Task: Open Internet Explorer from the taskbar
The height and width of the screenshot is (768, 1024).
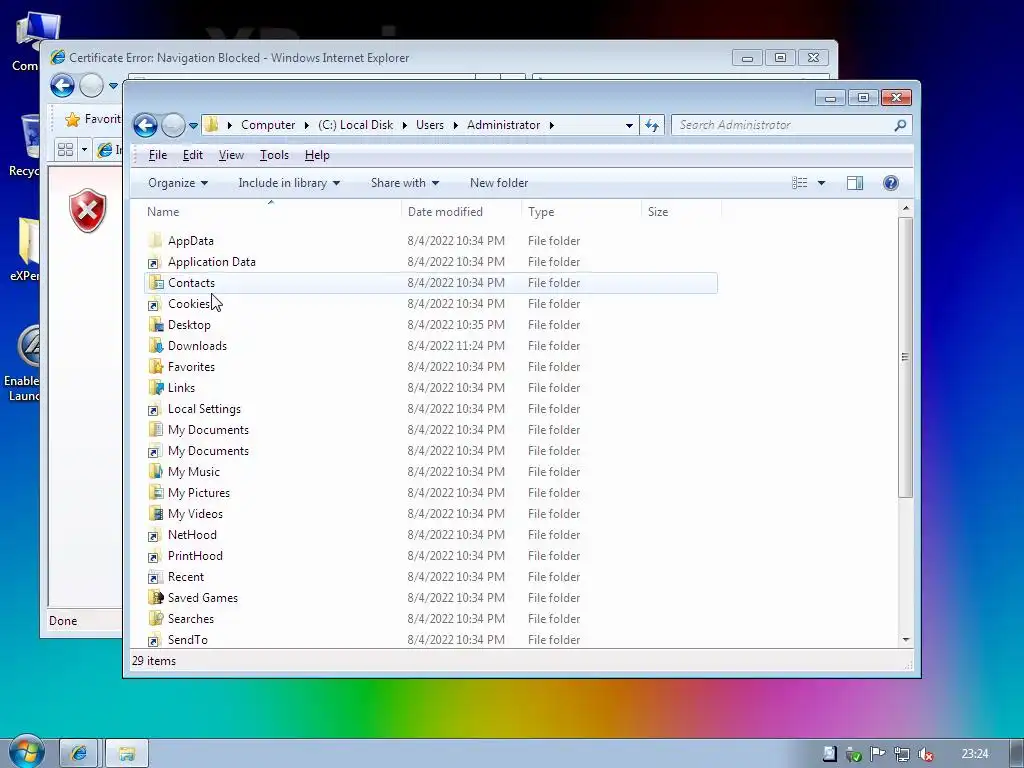Action: [79, 754]
